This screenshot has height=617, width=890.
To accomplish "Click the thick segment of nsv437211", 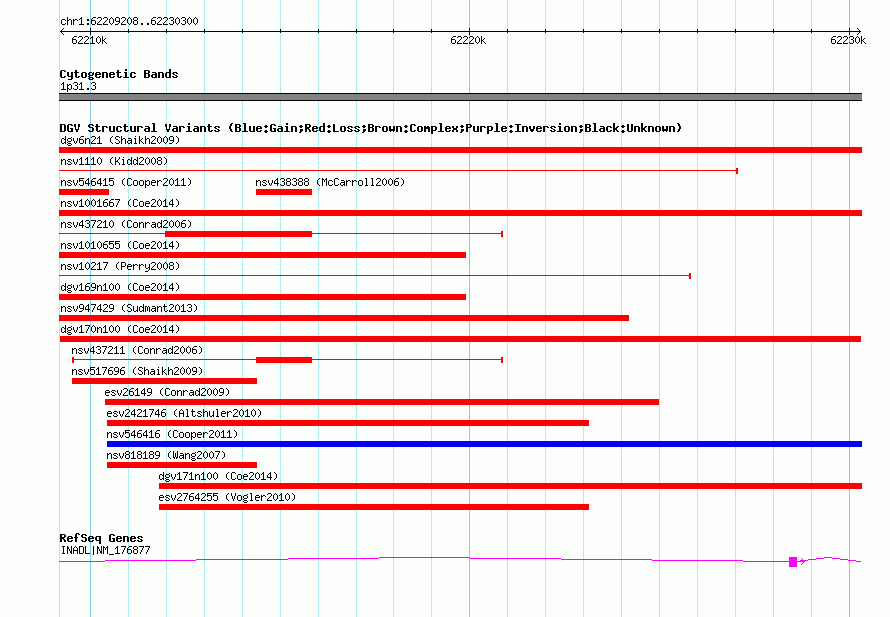I will 284,360.
